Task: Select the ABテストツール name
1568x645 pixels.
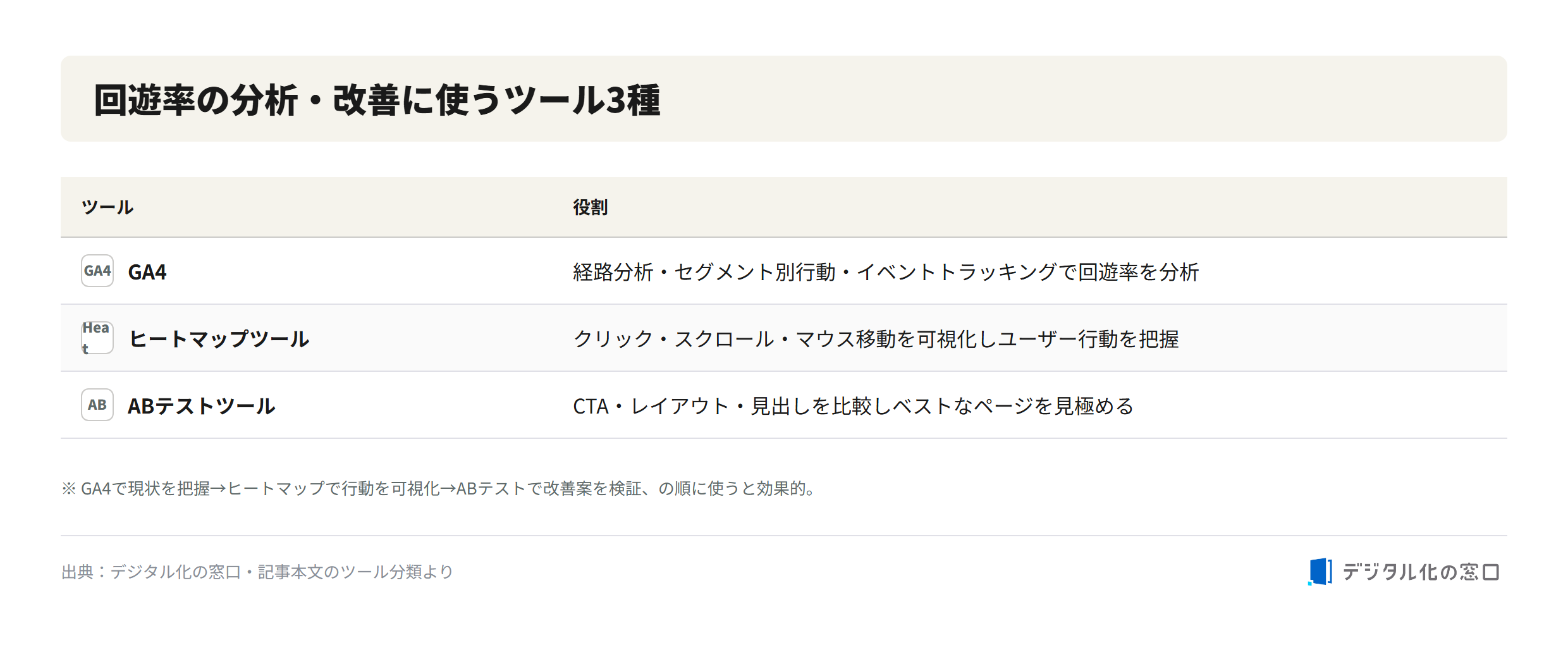Action: [201, 406]
